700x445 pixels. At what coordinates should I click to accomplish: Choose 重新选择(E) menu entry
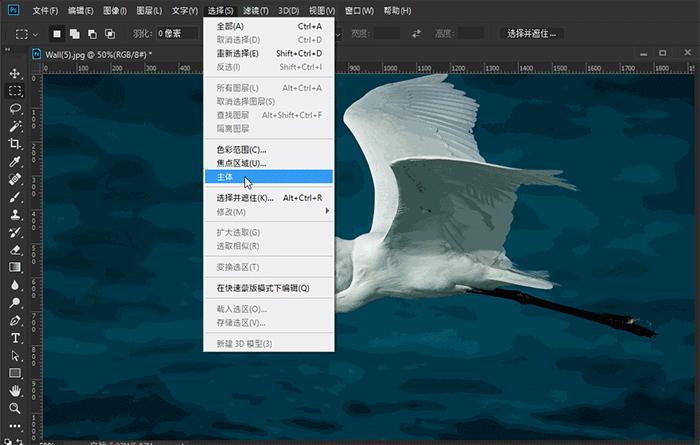(269, 53)
